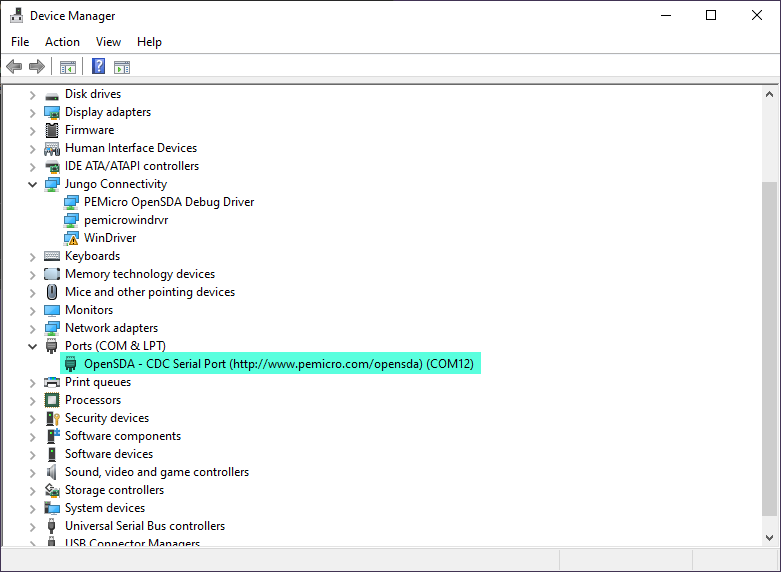781x572 pixels.
Task: Click the vertical scrollbar thumb
Action: point(769,349)
